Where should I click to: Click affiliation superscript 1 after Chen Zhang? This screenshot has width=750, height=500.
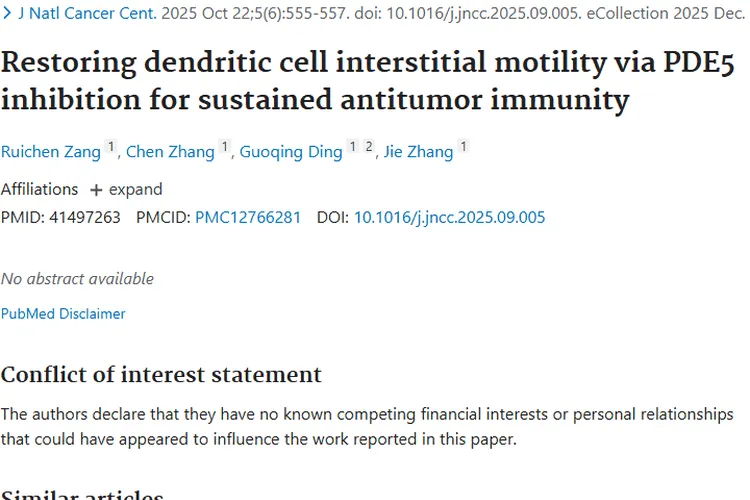(x=225, y=148)
